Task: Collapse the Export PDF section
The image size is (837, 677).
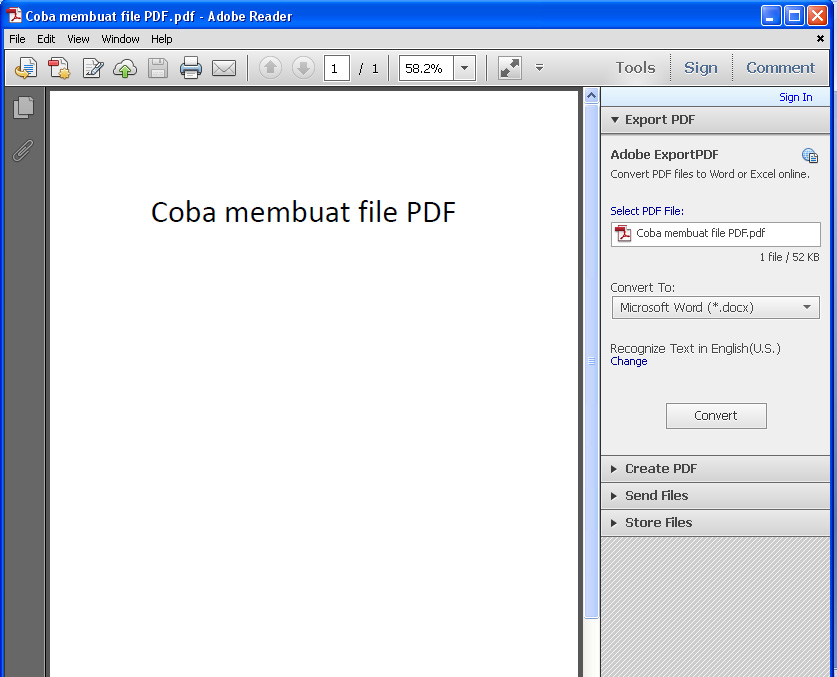Action: 715,120
